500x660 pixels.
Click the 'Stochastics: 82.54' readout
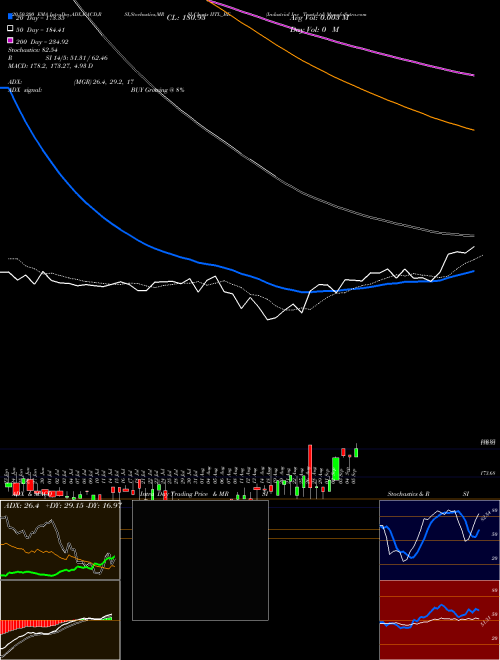click(33, 50)
